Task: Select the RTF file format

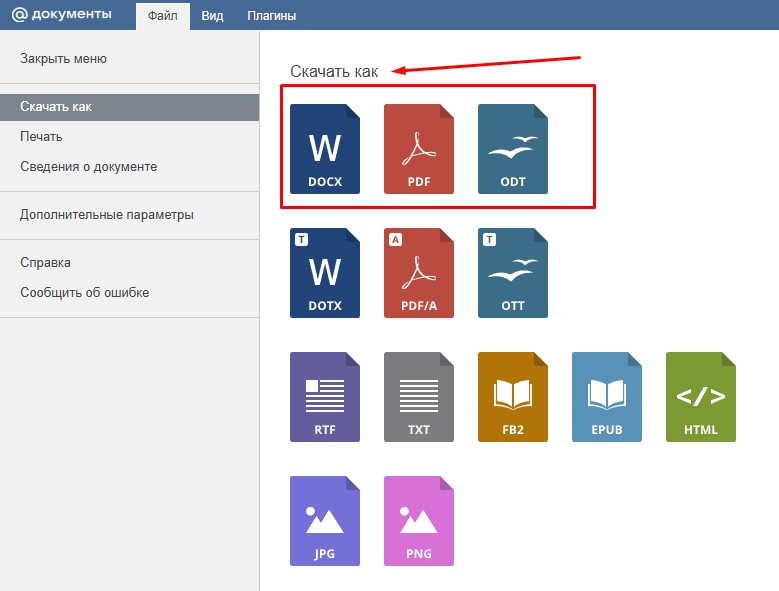Action: click(x=325, y=397)
